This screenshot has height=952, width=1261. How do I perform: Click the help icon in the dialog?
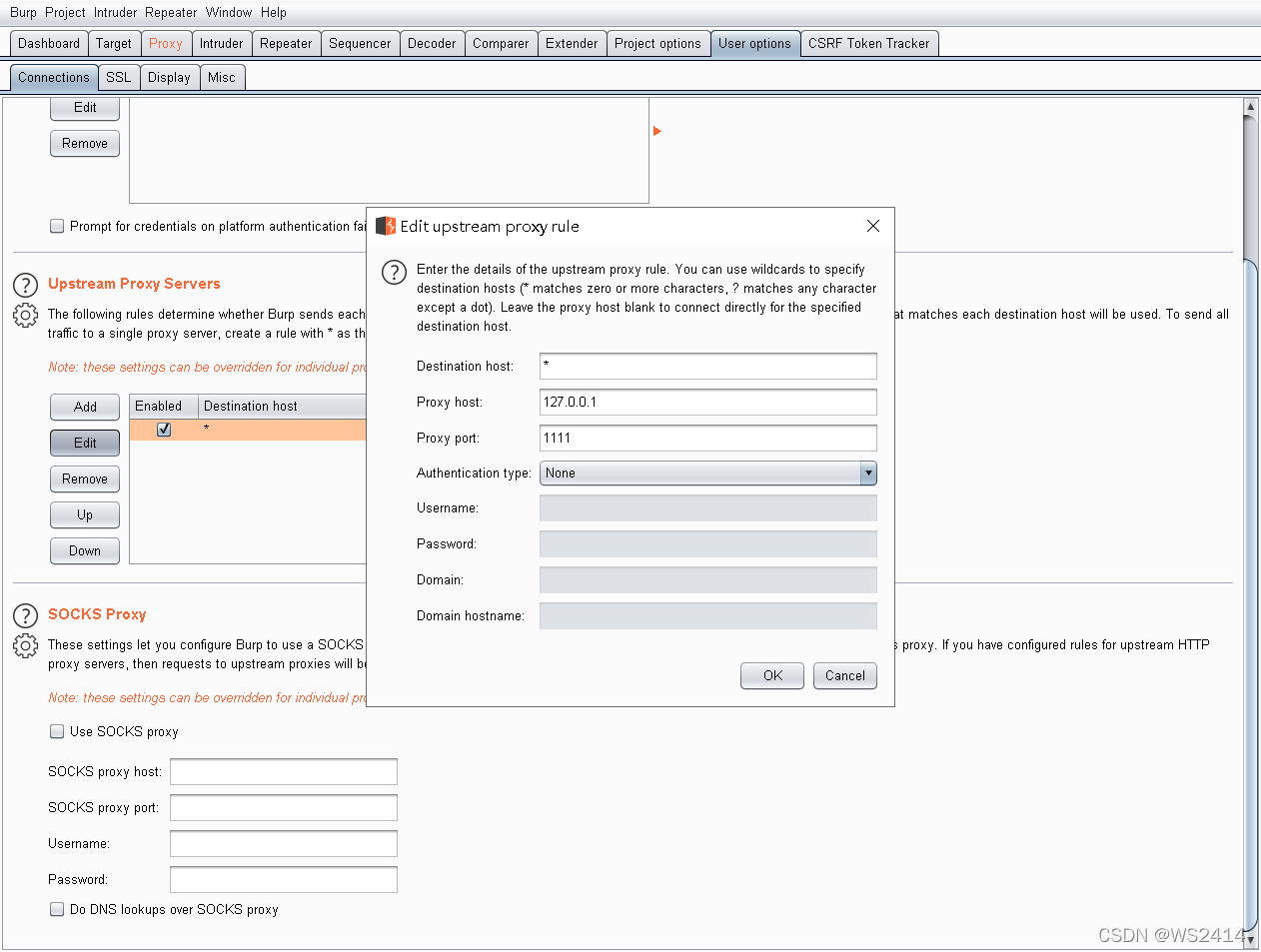395,272
